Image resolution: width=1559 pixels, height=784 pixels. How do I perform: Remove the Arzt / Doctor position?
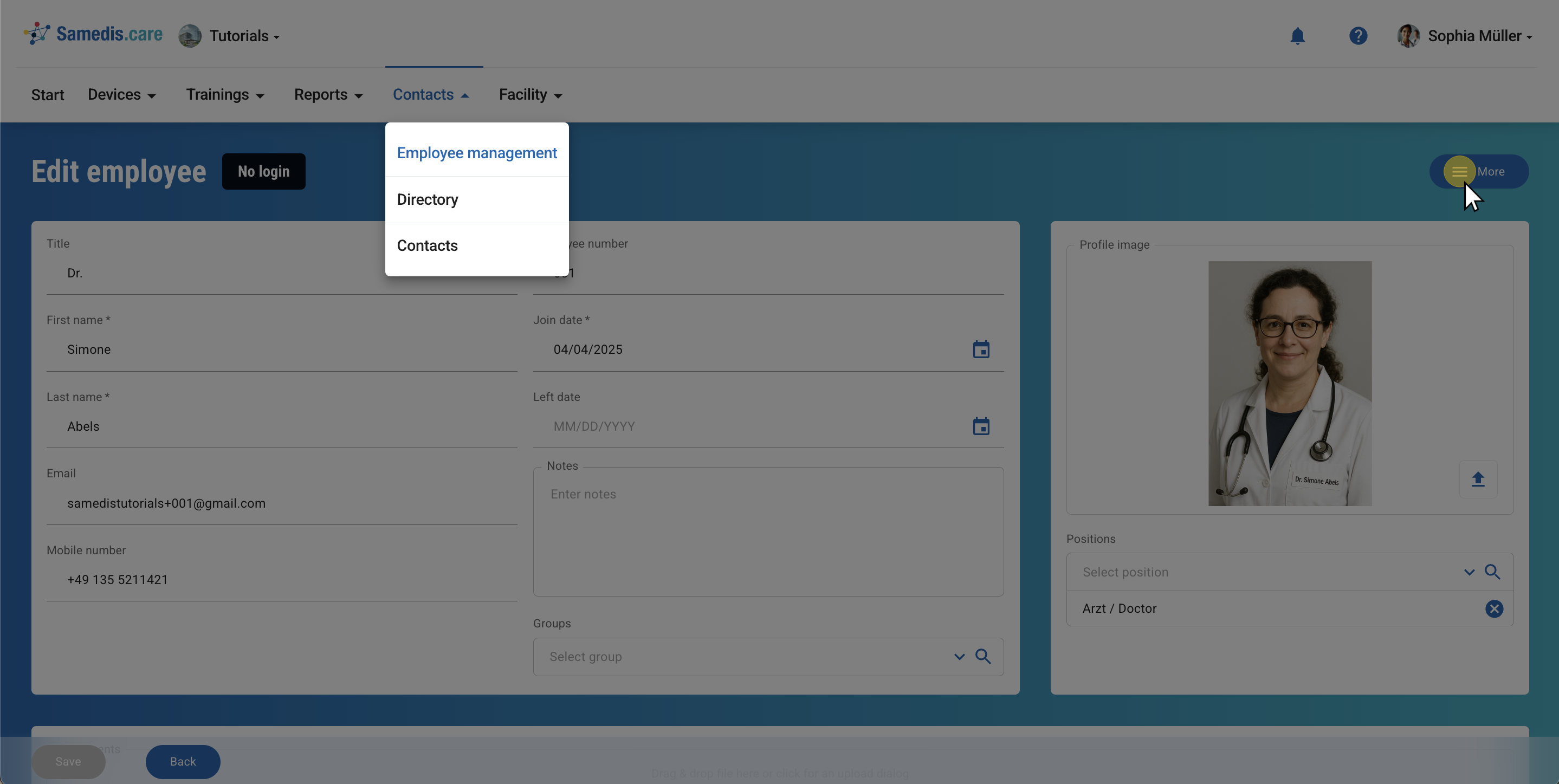click(x=1493, y=608)
